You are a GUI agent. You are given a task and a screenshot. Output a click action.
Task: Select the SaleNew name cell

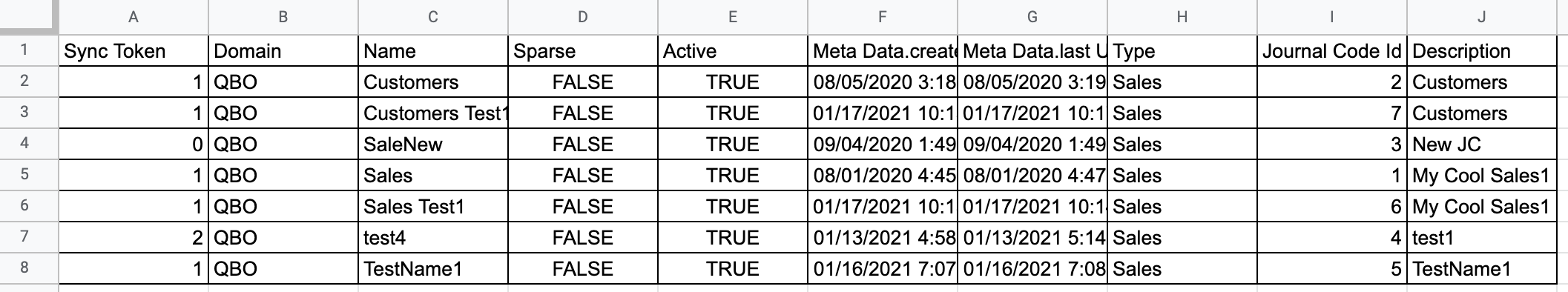[x=433, y=144]
